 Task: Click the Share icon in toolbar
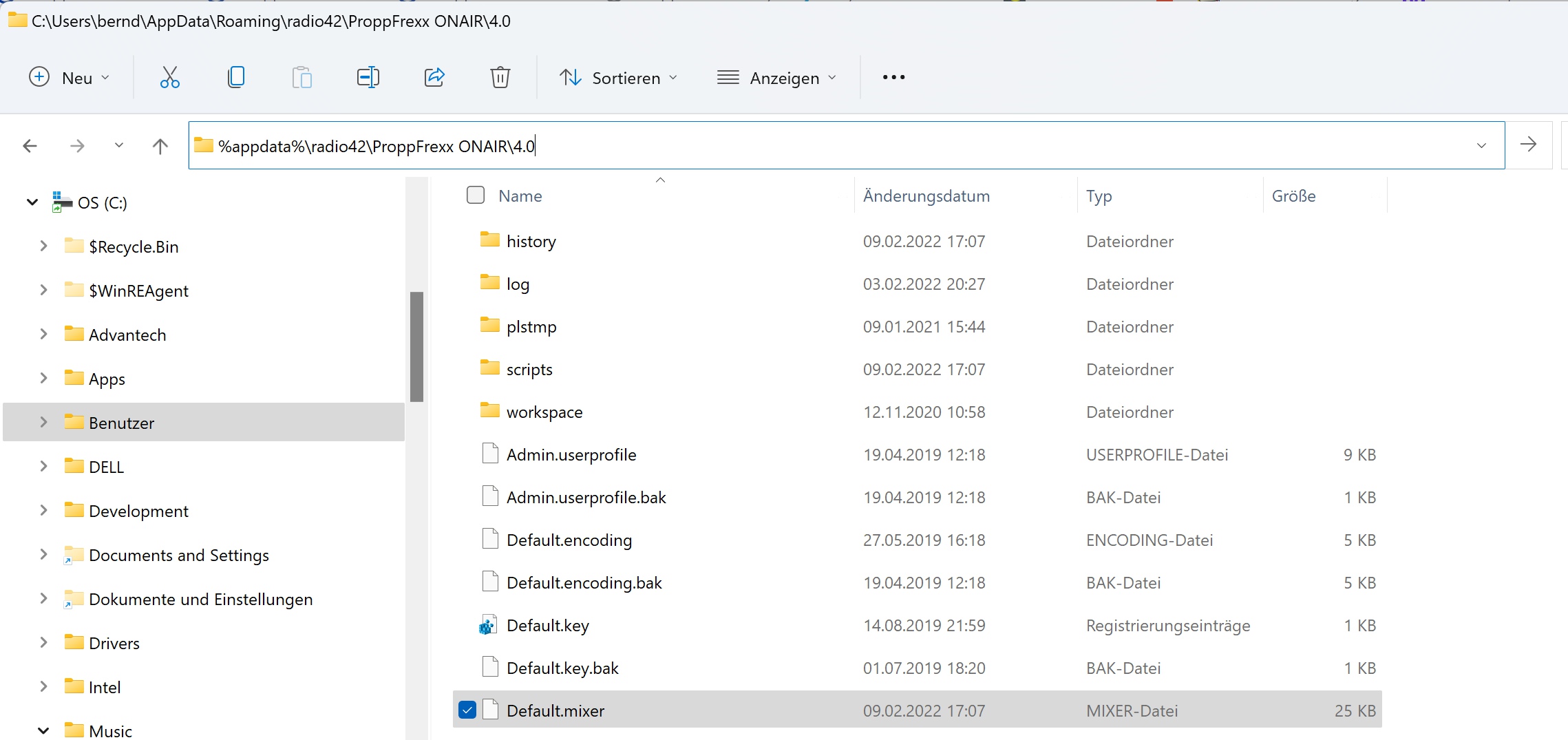(x=434, y=77)
